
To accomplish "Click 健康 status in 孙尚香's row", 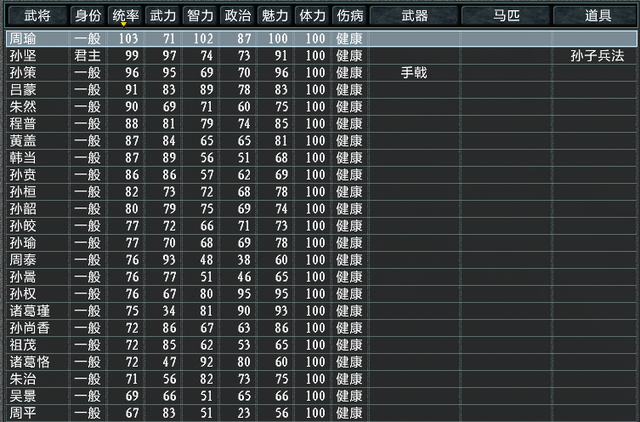I will coord(349,328).
